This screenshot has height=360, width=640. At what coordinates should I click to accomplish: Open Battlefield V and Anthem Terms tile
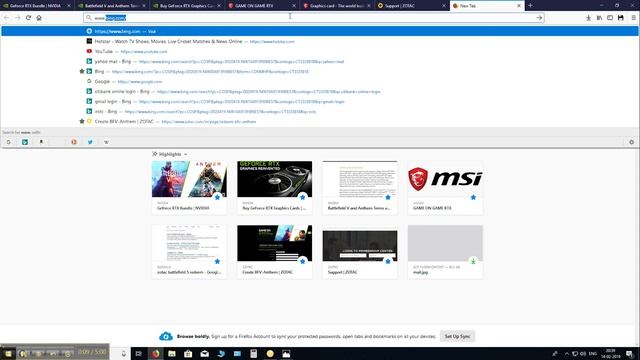[x=360, y=187]
